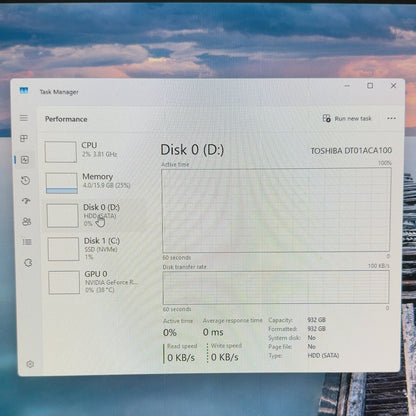
Task: Open the App history icon
Action: [x=26, y=181]
